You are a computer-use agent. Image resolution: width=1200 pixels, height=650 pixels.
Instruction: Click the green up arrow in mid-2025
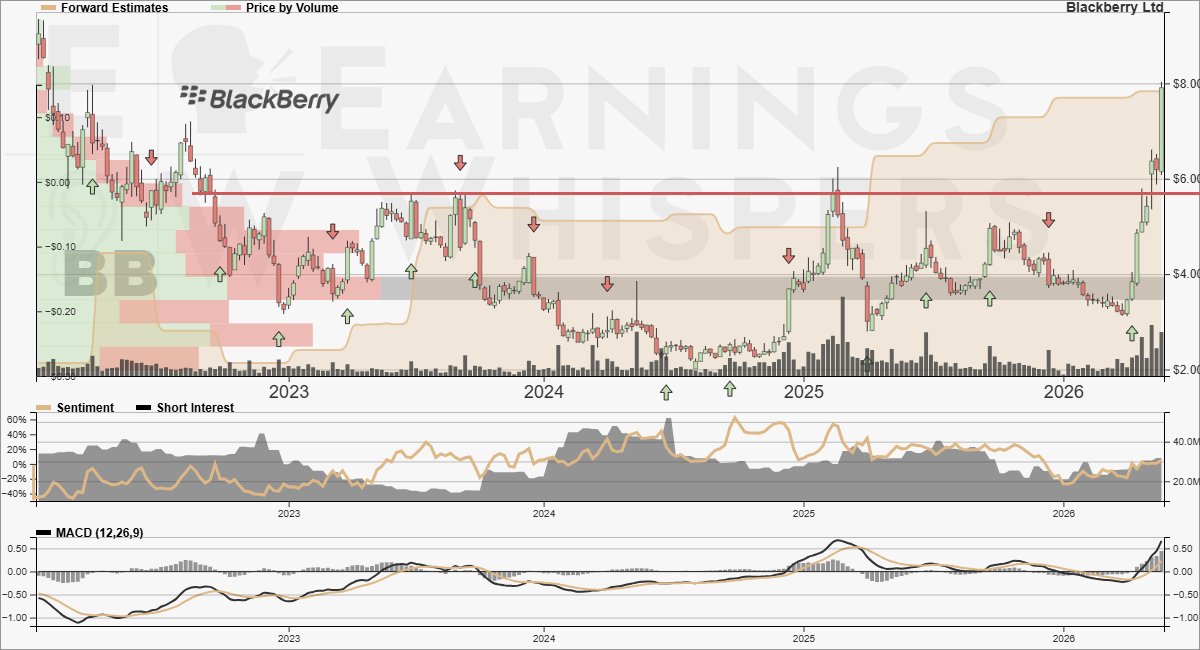click(x=926, y=299)
